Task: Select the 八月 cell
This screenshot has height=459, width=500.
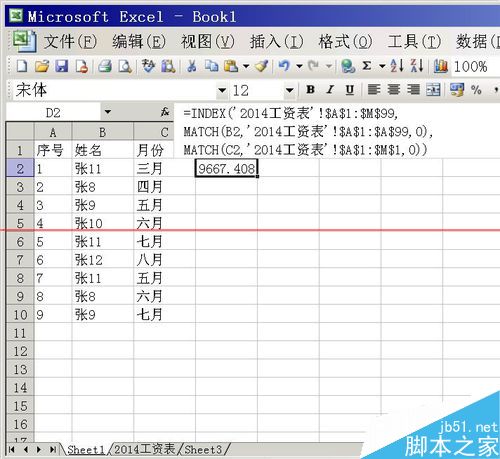Action: 164,260
